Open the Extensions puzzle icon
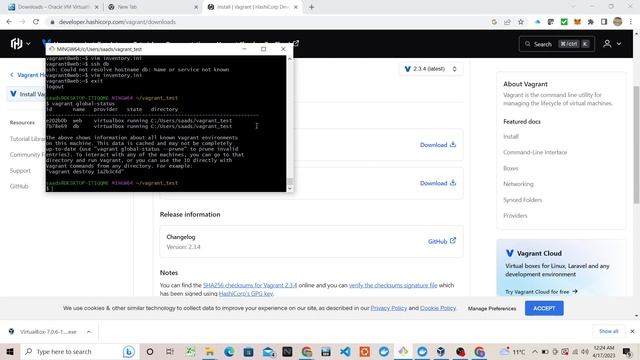Screen dimensions: 640x360 click(x=591, y=22)
